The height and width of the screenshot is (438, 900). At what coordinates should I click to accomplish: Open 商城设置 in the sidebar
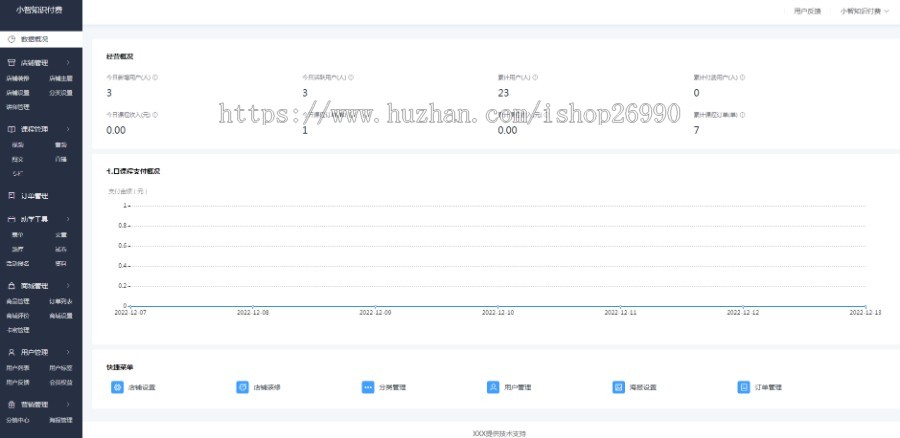[61, 316]
